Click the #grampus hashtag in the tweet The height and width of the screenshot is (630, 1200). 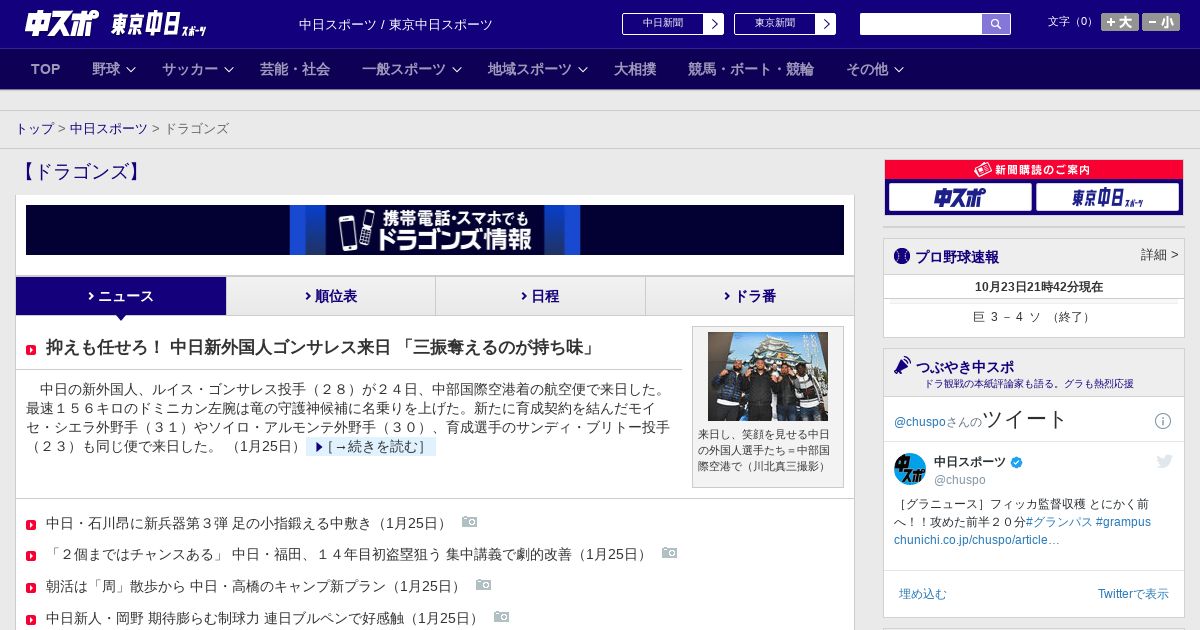pos(1123,522)
